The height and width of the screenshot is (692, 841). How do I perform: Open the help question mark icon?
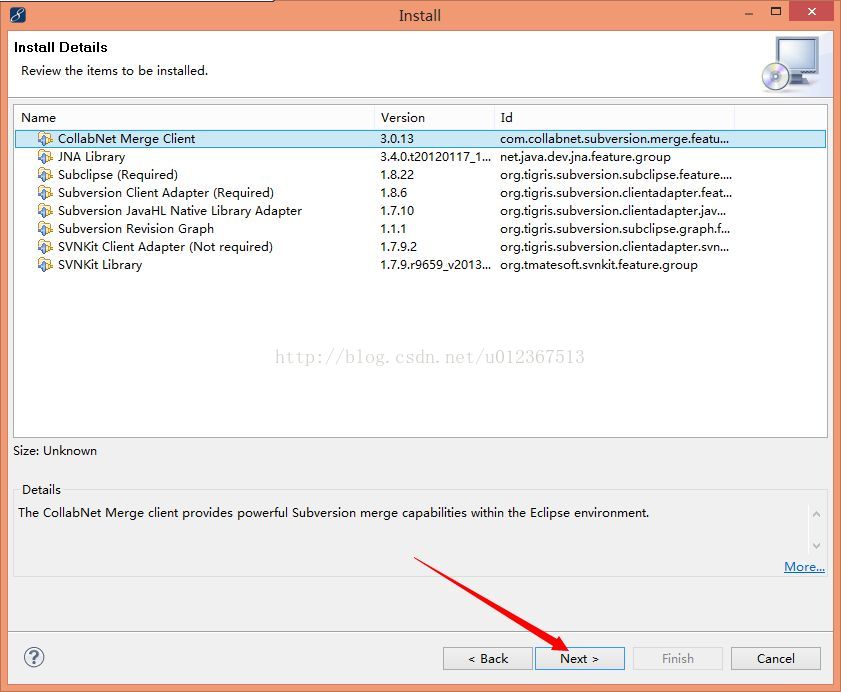coord(34,657)
